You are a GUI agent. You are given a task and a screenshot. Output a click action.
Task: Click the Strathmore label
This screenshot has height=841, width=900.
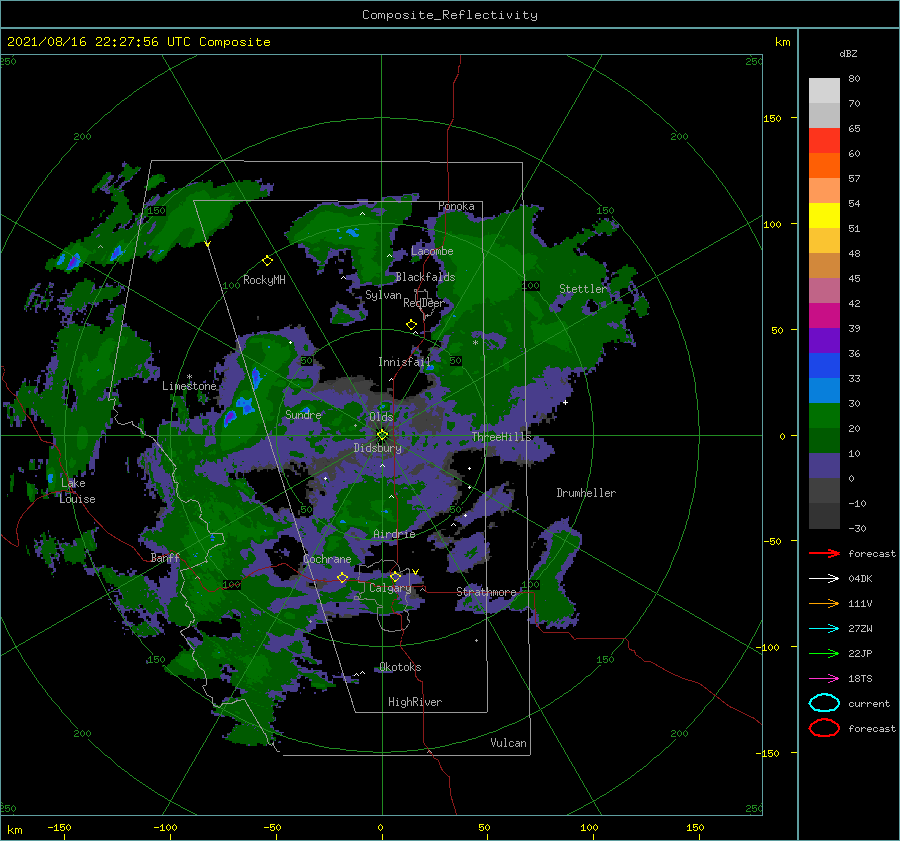486,592
